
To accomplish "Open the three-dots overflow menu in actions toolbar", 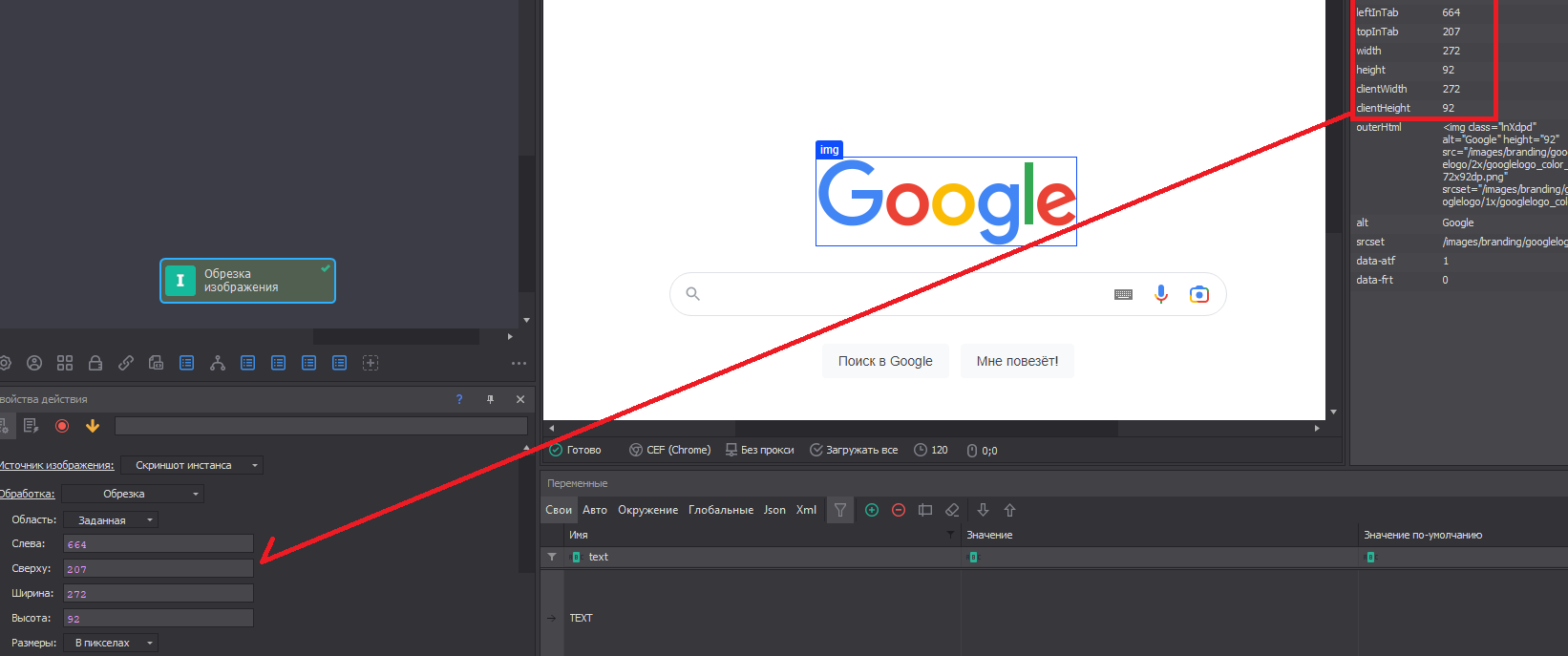I will click(519, 363).
